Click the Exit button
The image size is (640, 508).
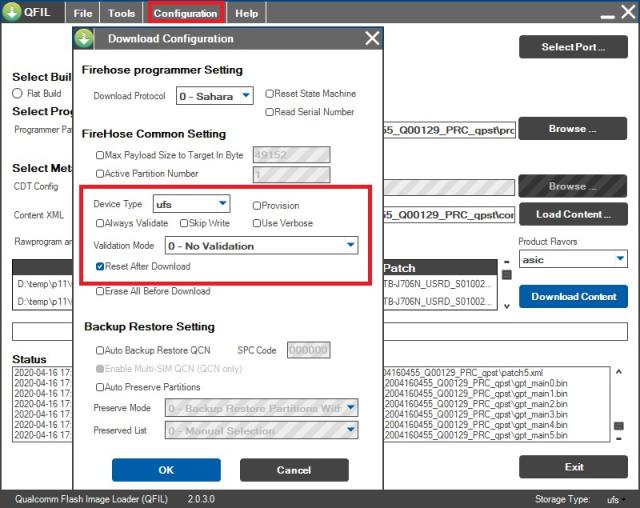click(573, 467)
